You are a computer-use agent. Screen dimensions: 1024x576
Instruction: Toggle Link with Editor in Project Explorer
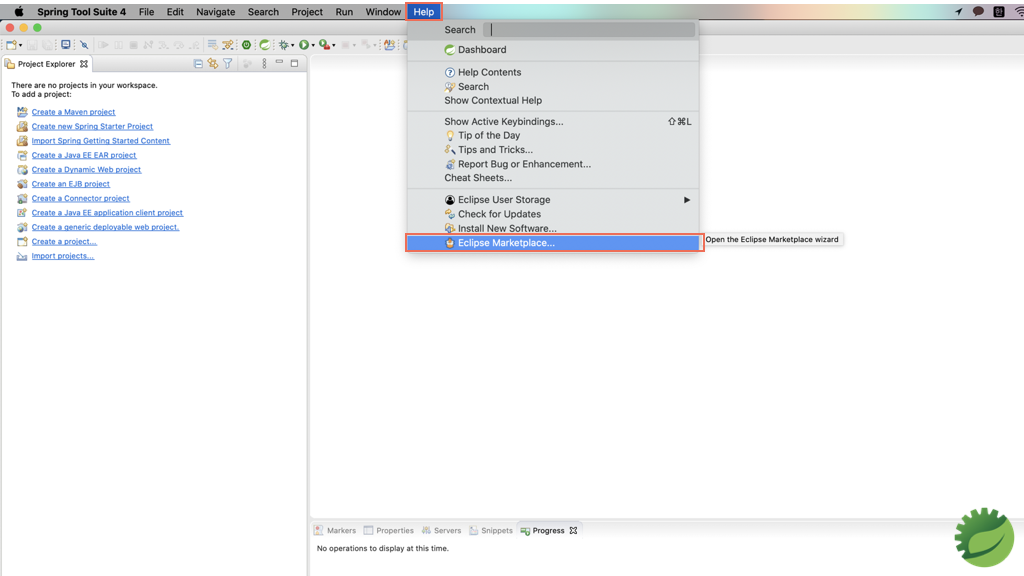coord(213,63)
